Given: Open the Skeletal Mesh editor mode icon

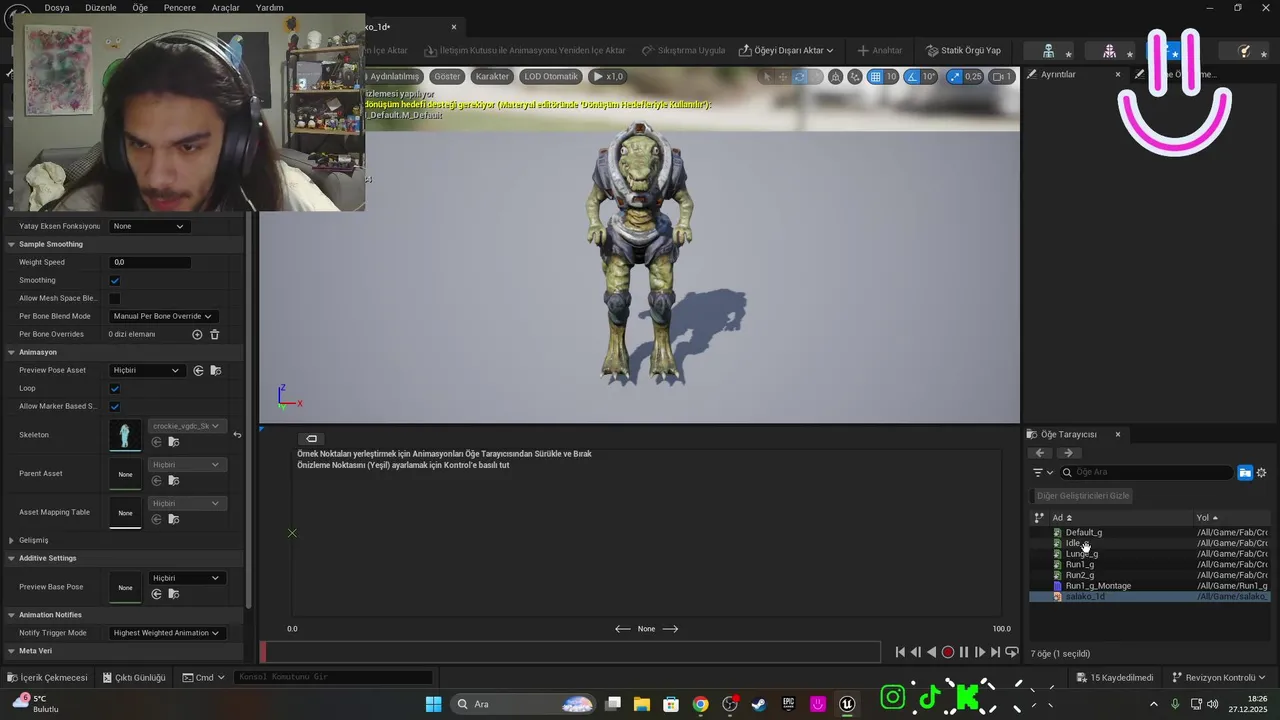Looking at the screenshot, I should (1109, 50).
